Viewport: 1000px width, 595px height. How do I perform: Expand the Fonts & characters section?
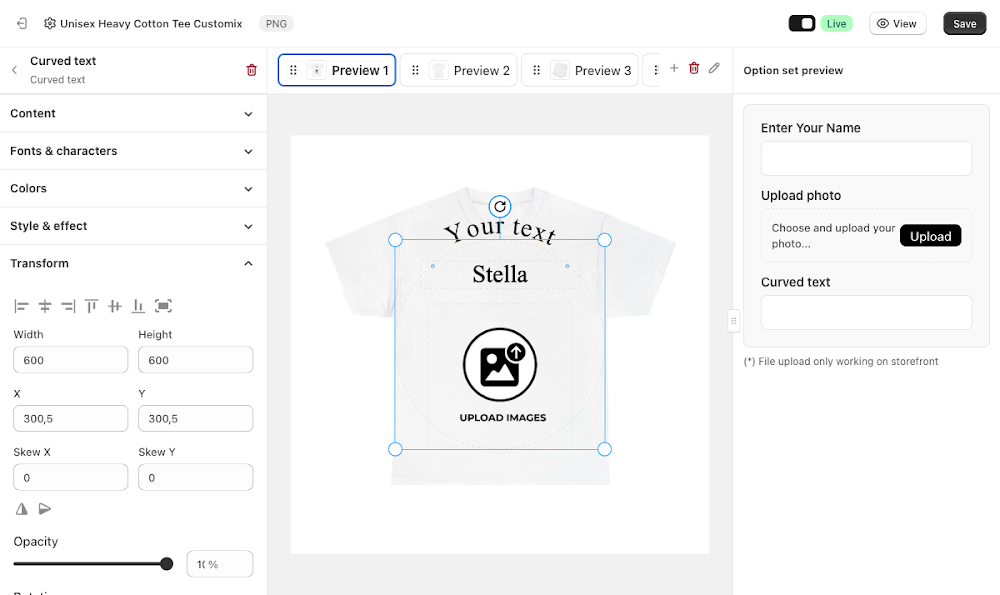[133, 151]
